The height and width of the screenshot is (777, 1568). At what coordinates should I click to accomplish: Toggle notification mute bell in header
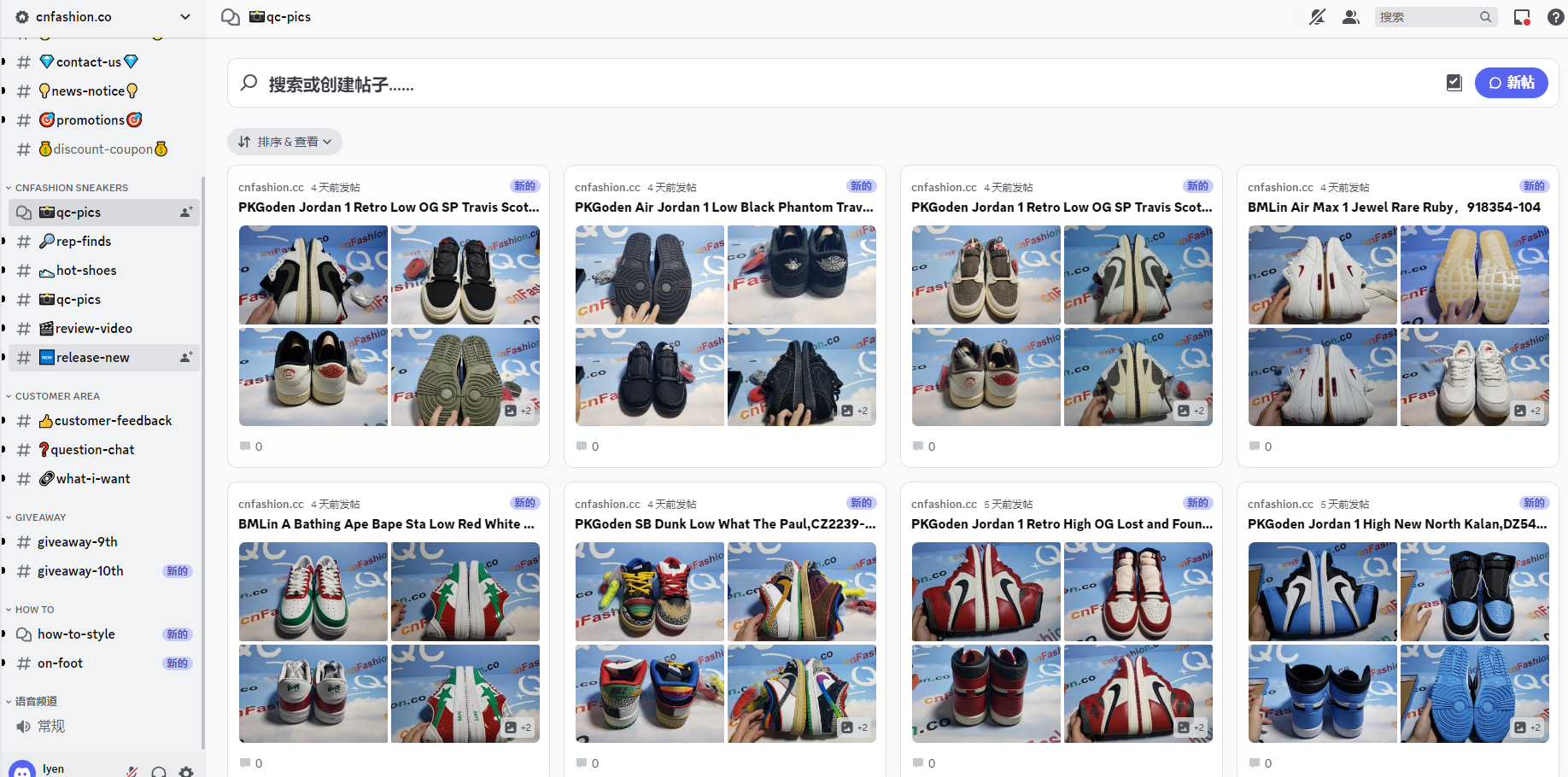[1317, 17]
